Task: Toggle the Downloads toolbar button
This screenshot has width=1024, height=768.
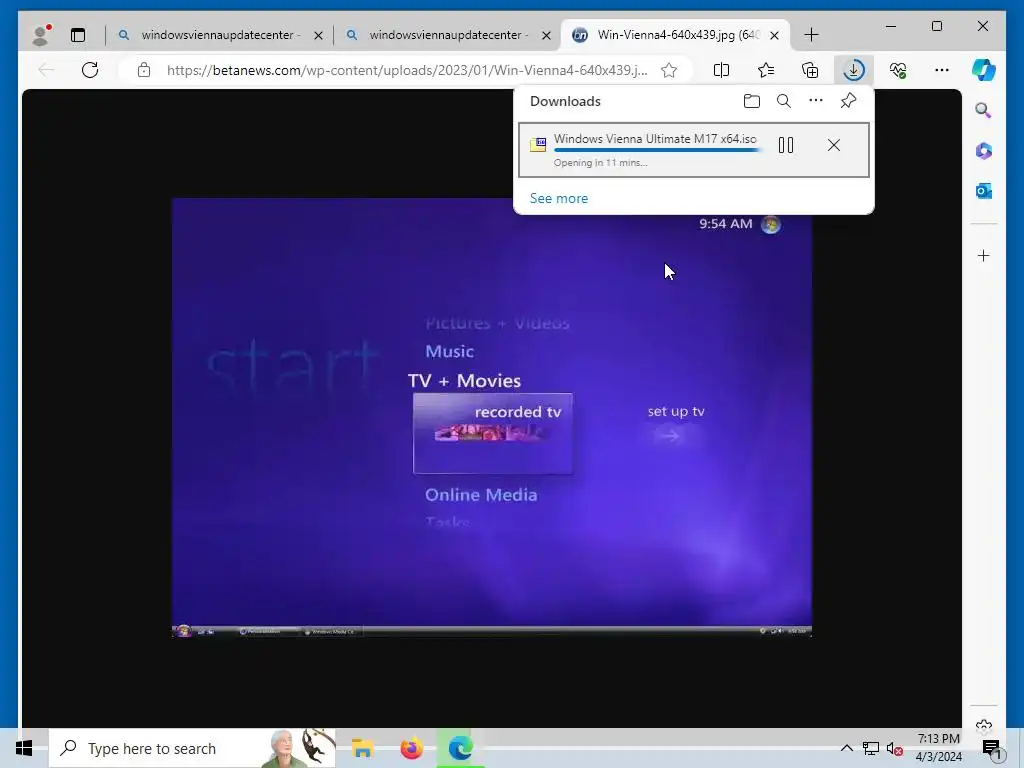Action: [854, 70]
